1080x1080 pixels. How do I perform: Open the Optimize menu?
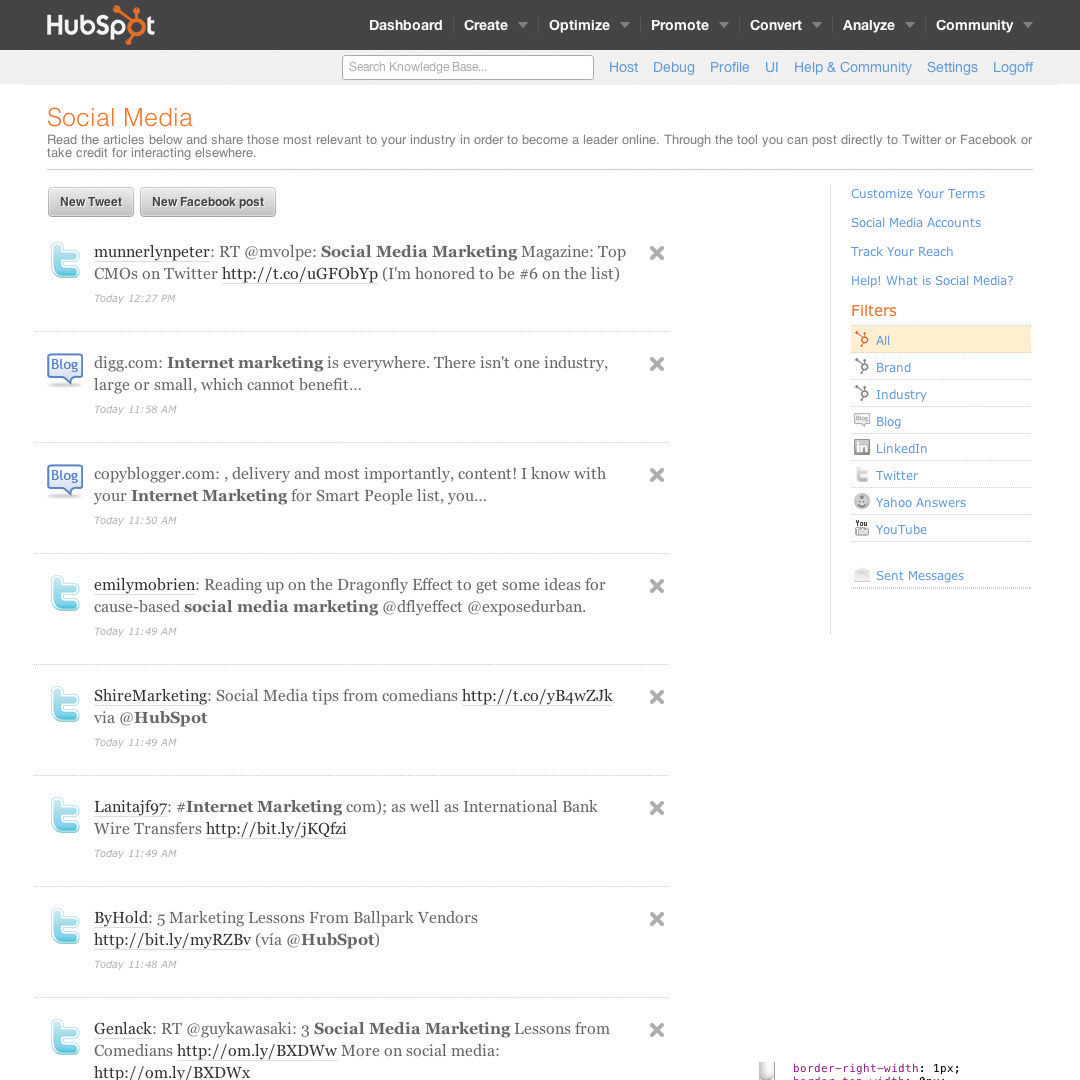579,25
